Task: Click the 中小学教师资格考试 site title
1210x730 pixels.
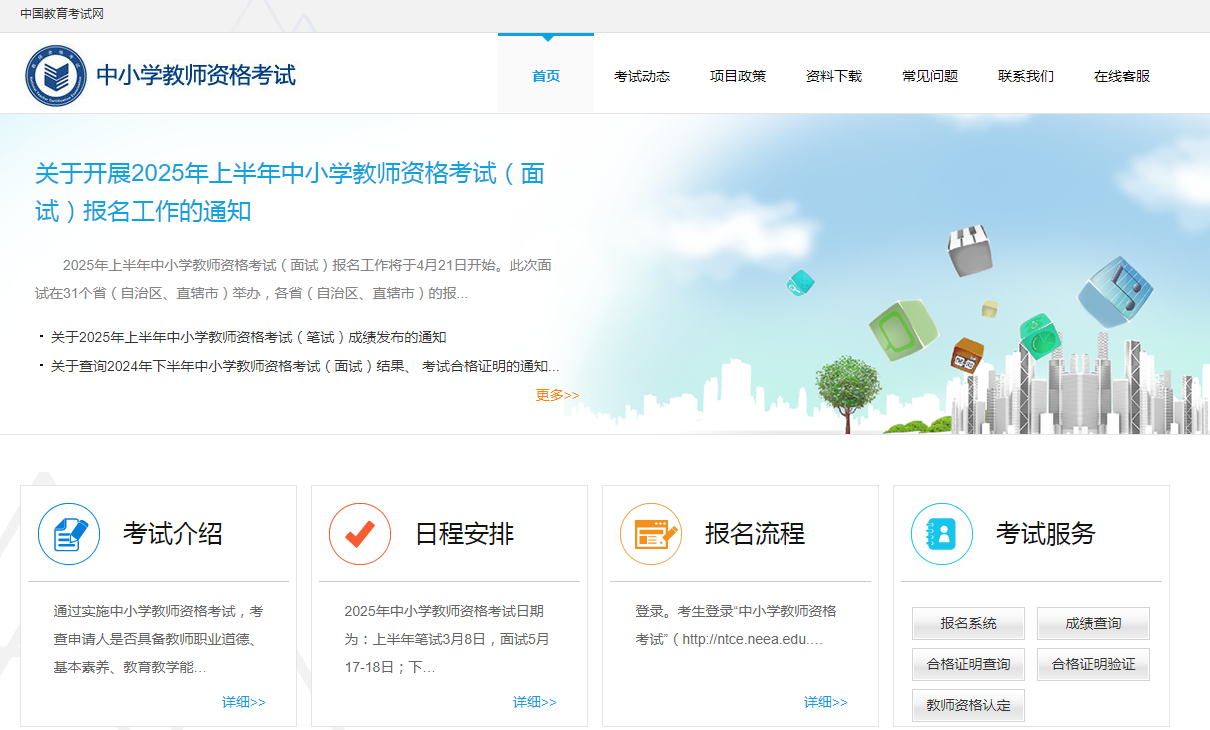Action: tap(196, 75)
